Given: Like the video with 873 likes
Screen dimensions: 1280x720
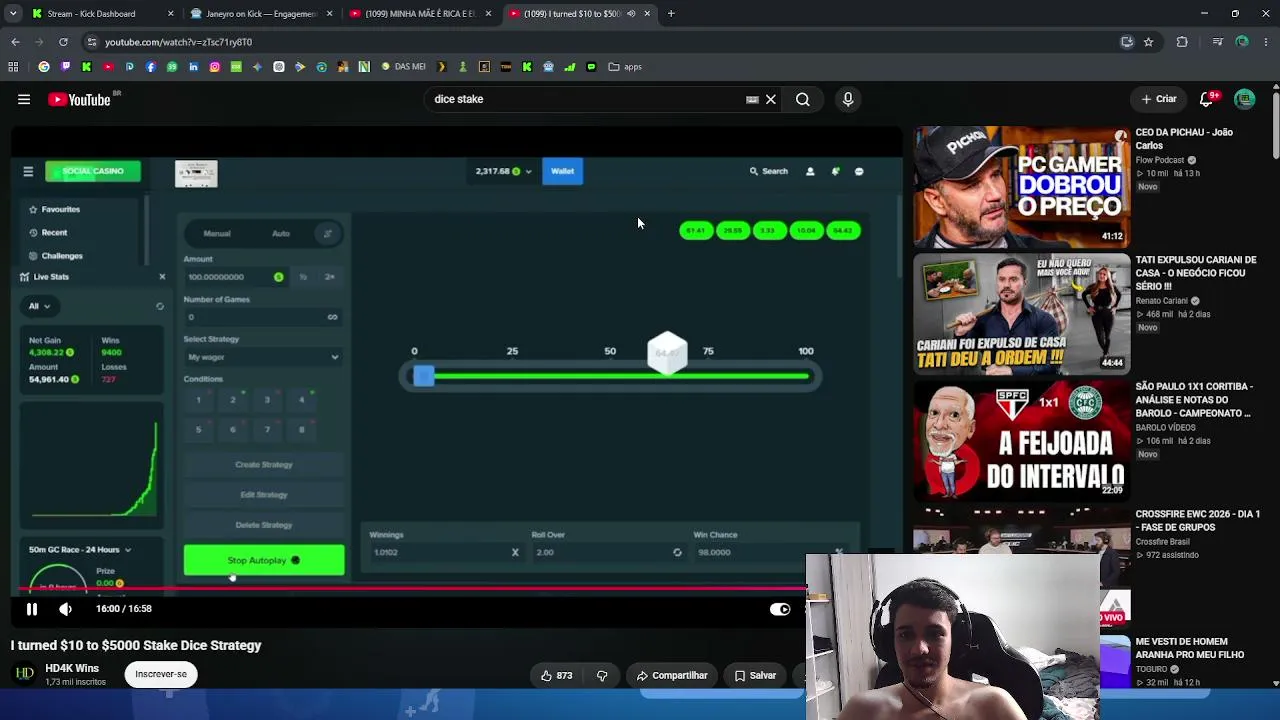Looking at the screenshot, I should pyautogui.click(x=556, y=676).
